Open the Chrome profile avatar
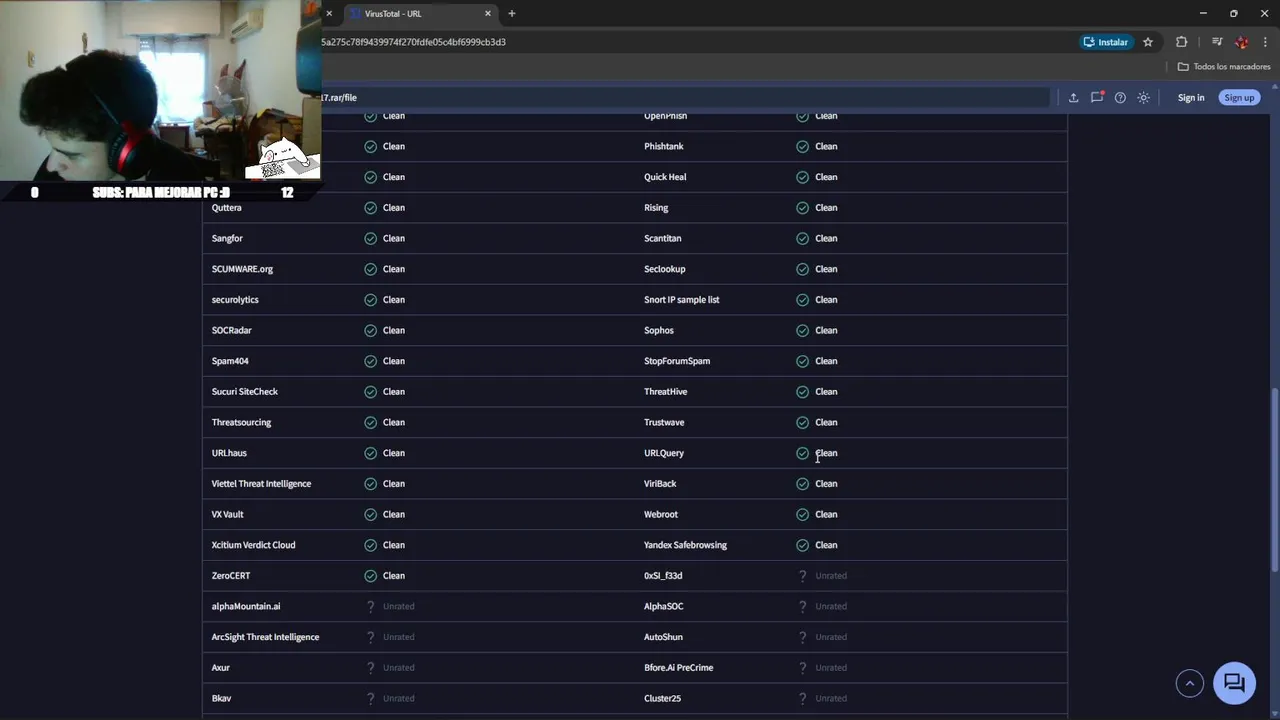Image resolution: width=1280 pixels, height=720 pixels. 1242,42
